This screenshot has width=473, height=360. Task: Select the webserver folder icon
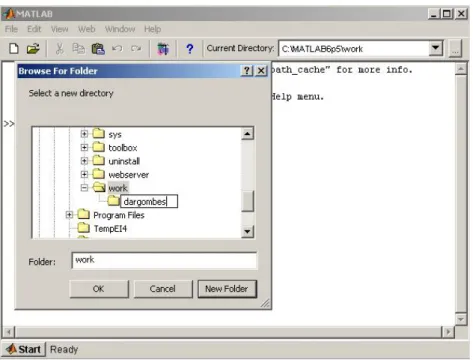(99, 174)
